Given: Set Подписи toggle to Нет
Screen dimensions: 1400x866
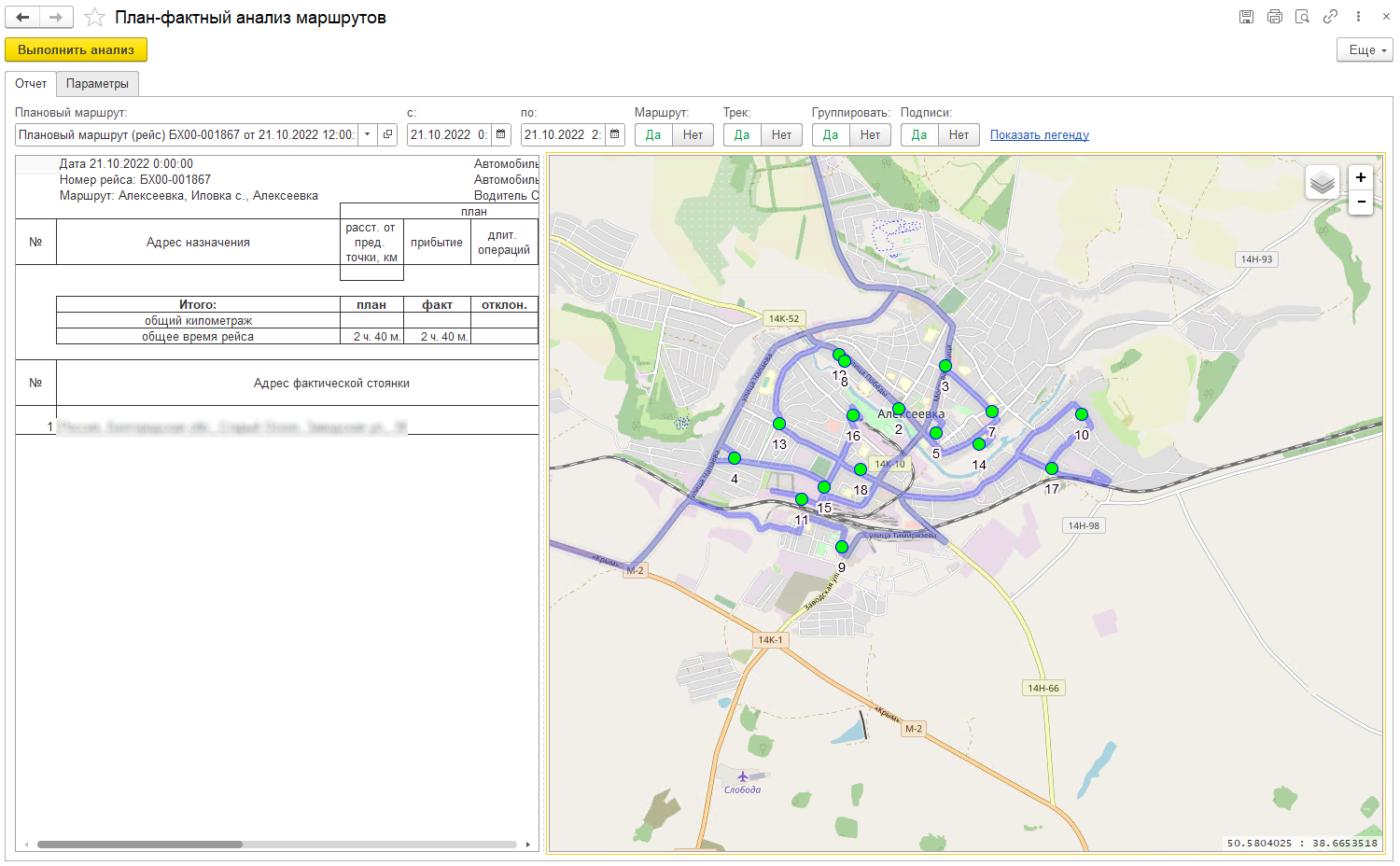Looking at the screenshot, I should [x=959, y=135].
